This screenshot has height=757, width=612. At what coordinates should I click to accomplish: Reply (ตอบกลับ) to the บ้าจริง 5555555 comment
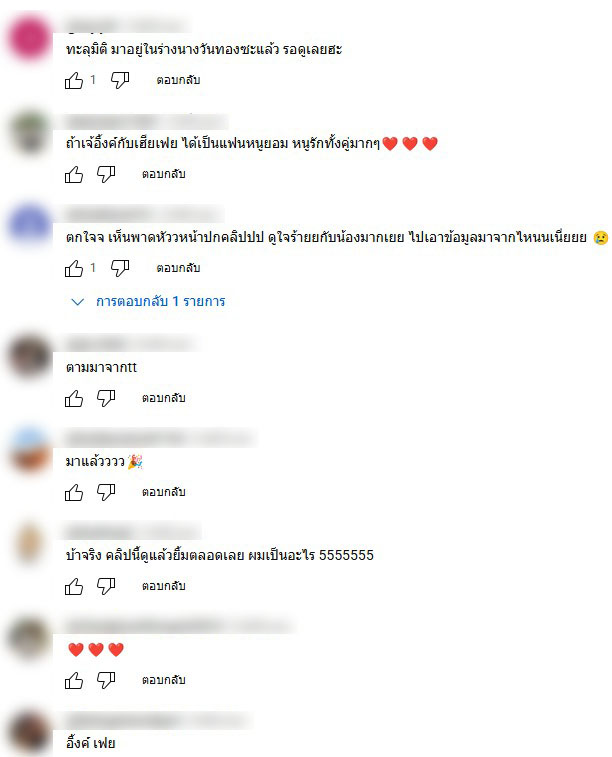(164, 586)
